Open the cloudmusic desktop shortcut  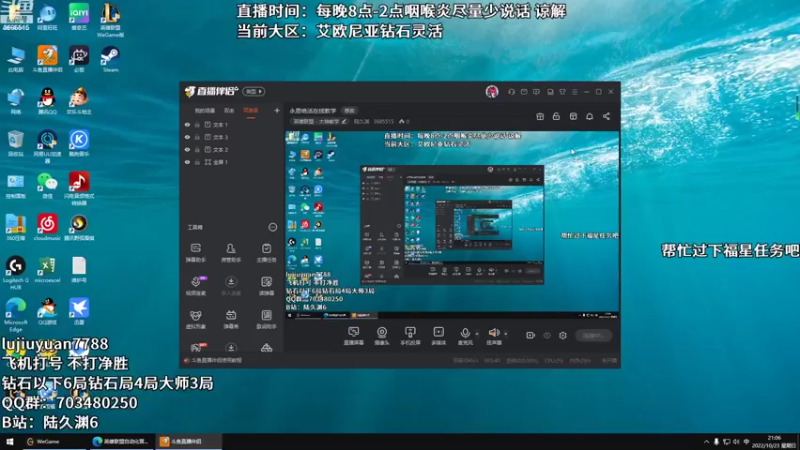pyautogui.click(x=47, y=228)
